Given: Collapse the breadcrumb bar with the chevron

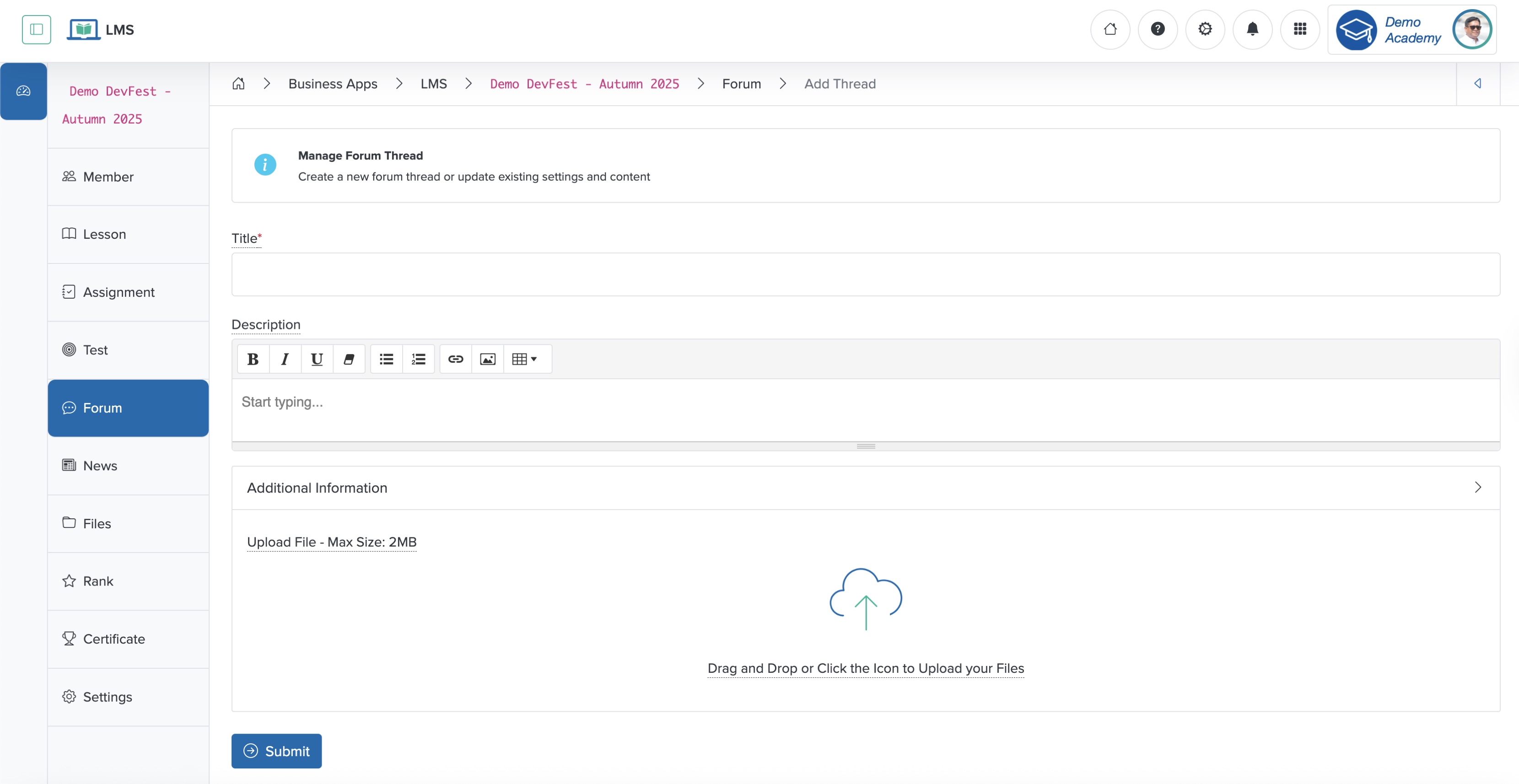Looking at the screenshot, I should click(1478, 83).
